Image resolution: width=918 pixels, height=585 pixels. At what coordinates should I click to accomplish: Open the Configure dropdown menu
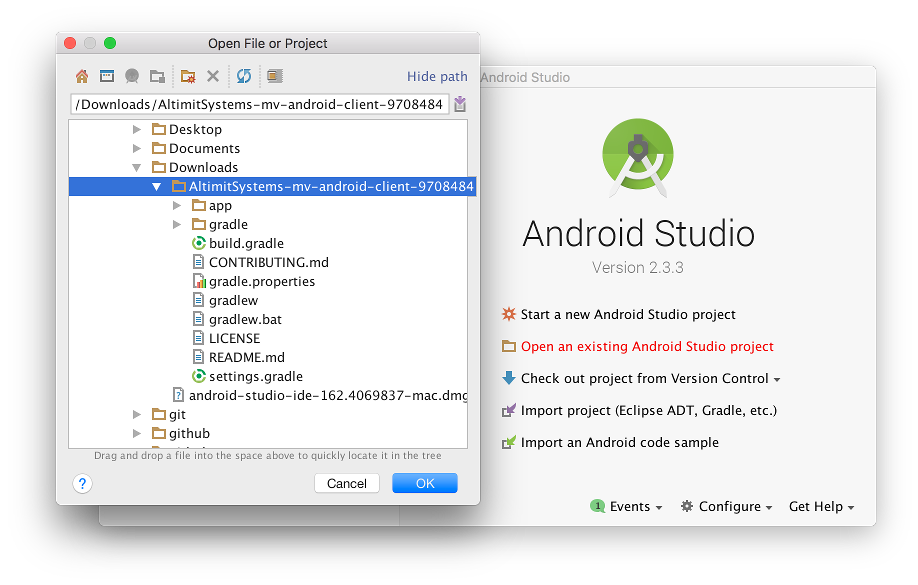click(769, 508)
